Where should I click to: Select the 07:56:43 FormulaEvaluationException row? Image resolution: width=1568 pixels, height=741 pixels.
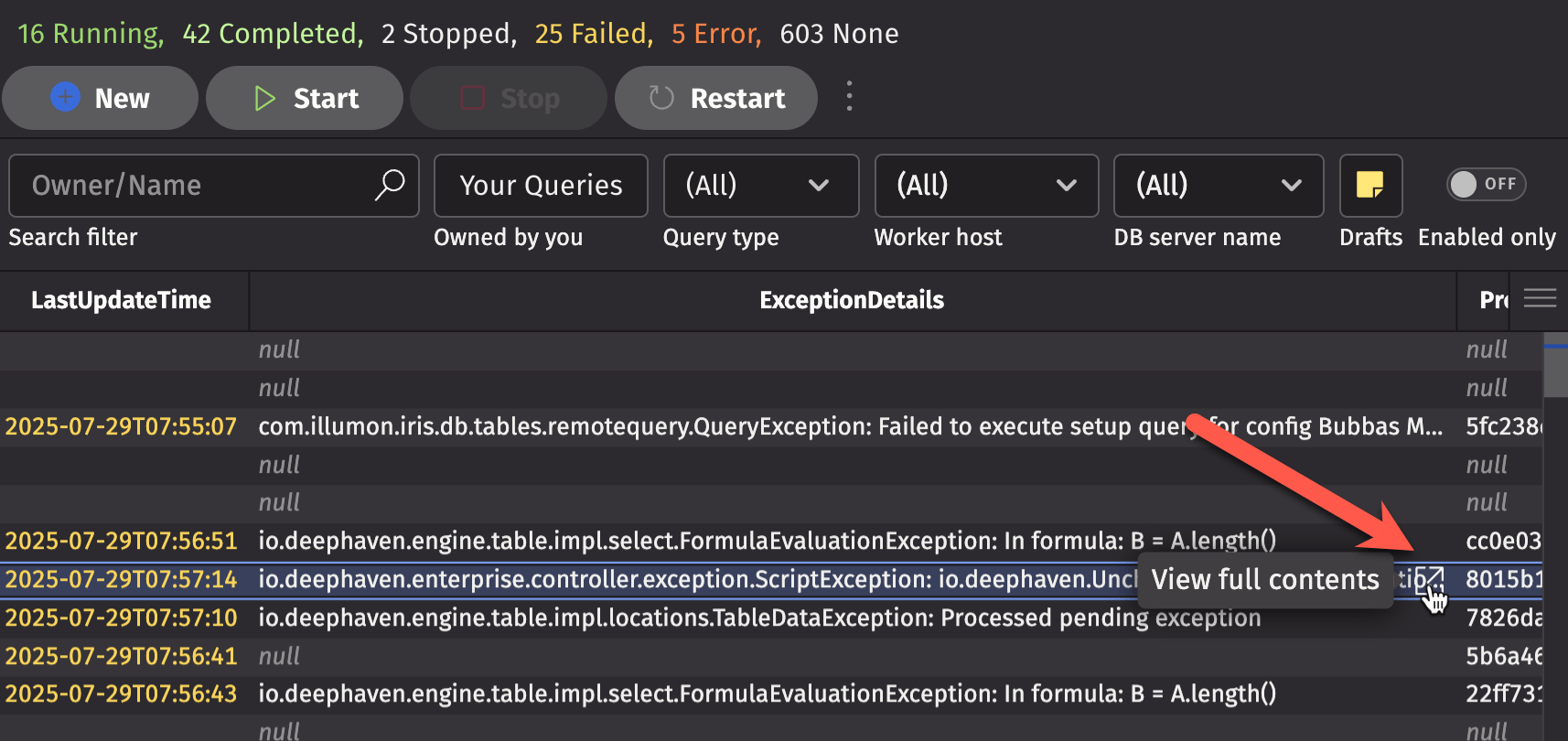[732, 694]
